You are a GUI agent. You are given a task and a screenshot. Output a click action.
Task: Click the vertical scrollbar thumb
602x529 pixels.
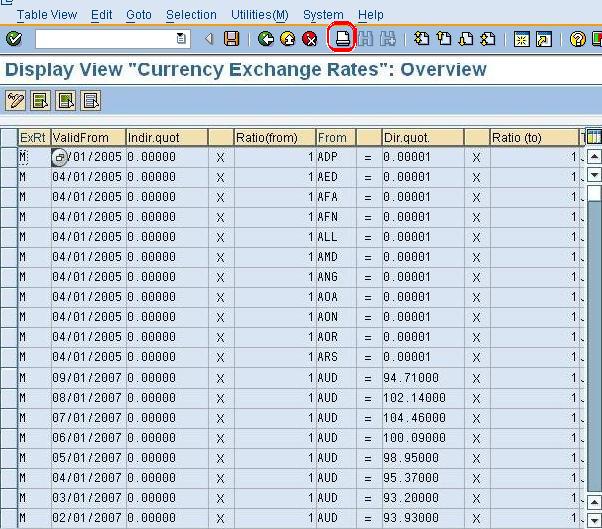coord(594,193)
